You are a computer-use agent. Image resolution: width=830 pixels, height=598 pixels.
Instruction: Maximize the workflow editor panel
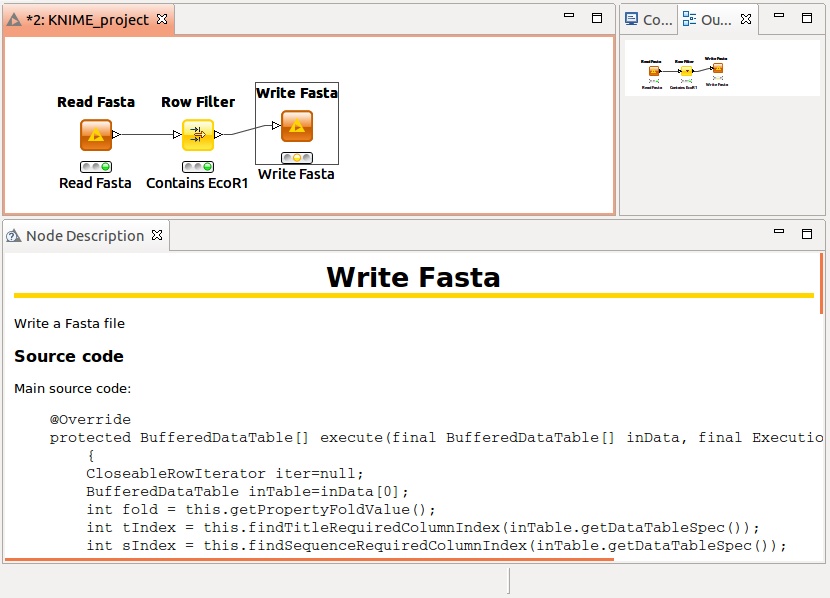pyautogui.click(x=597, y=18)
